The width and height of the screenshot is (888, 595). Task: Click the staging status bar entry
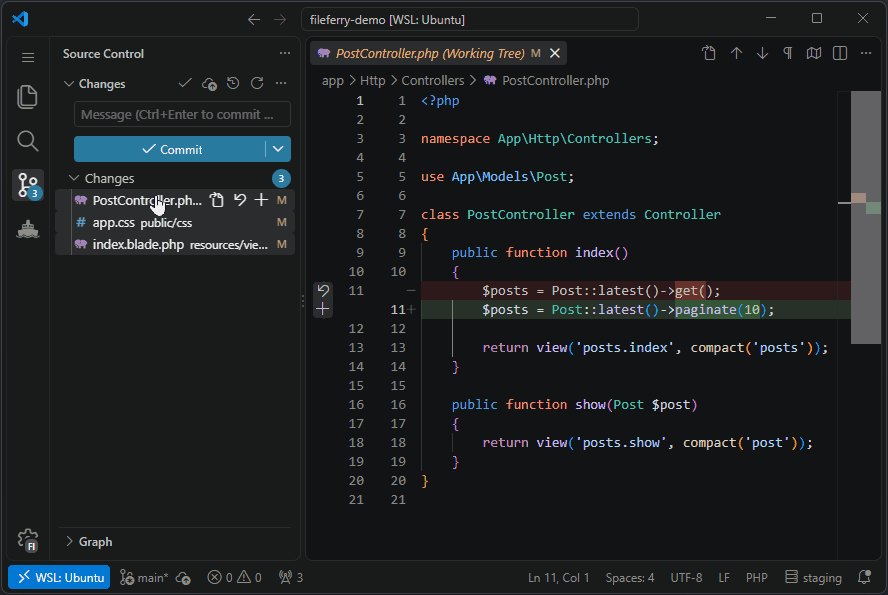[813, 577]
